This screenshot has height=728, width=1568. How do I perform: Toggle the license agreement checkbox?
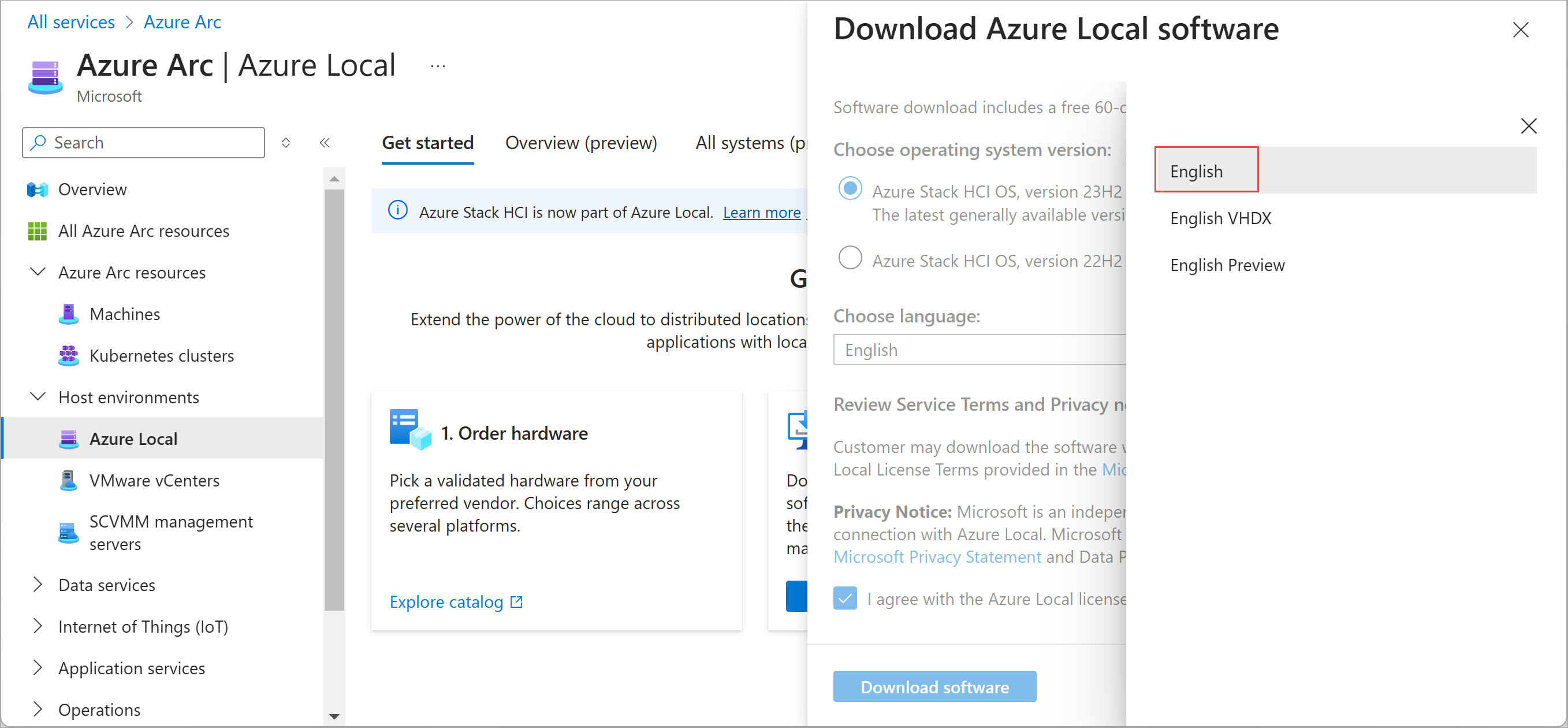(845, 598)
